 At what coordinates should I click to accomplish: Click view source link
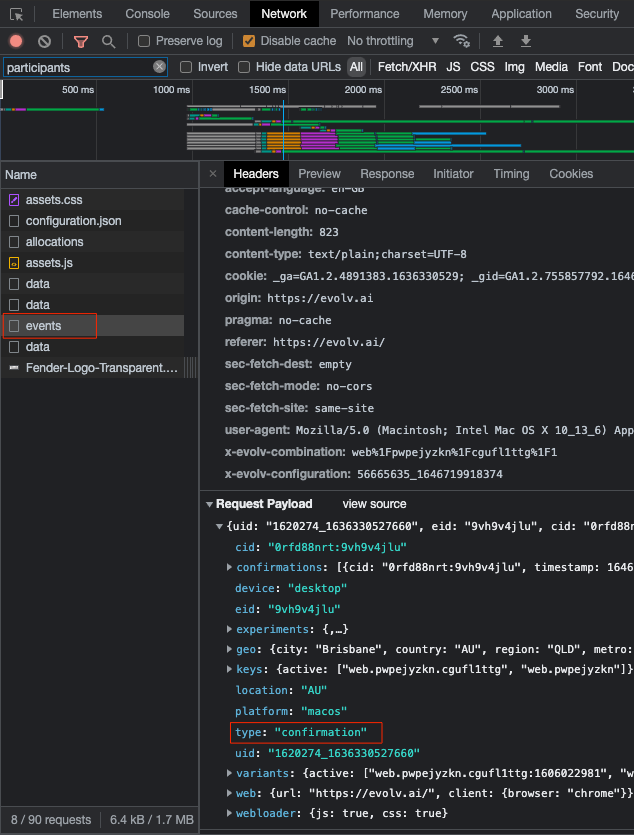[x=374, y=504]
